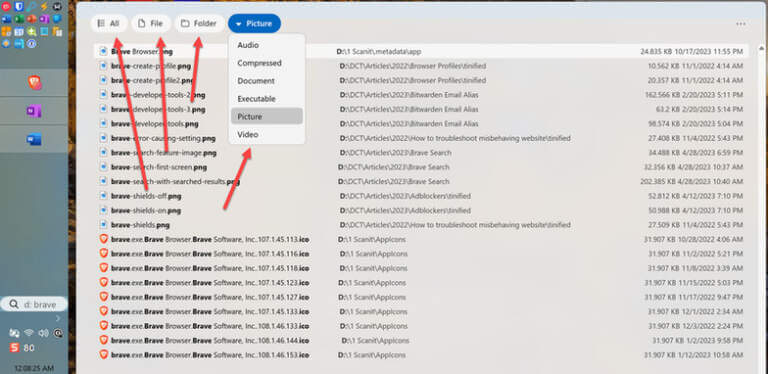Viewport: 768px width, 374px height.
Task: Click the battery value 80 in the tray
Action: tap(29, 348)
